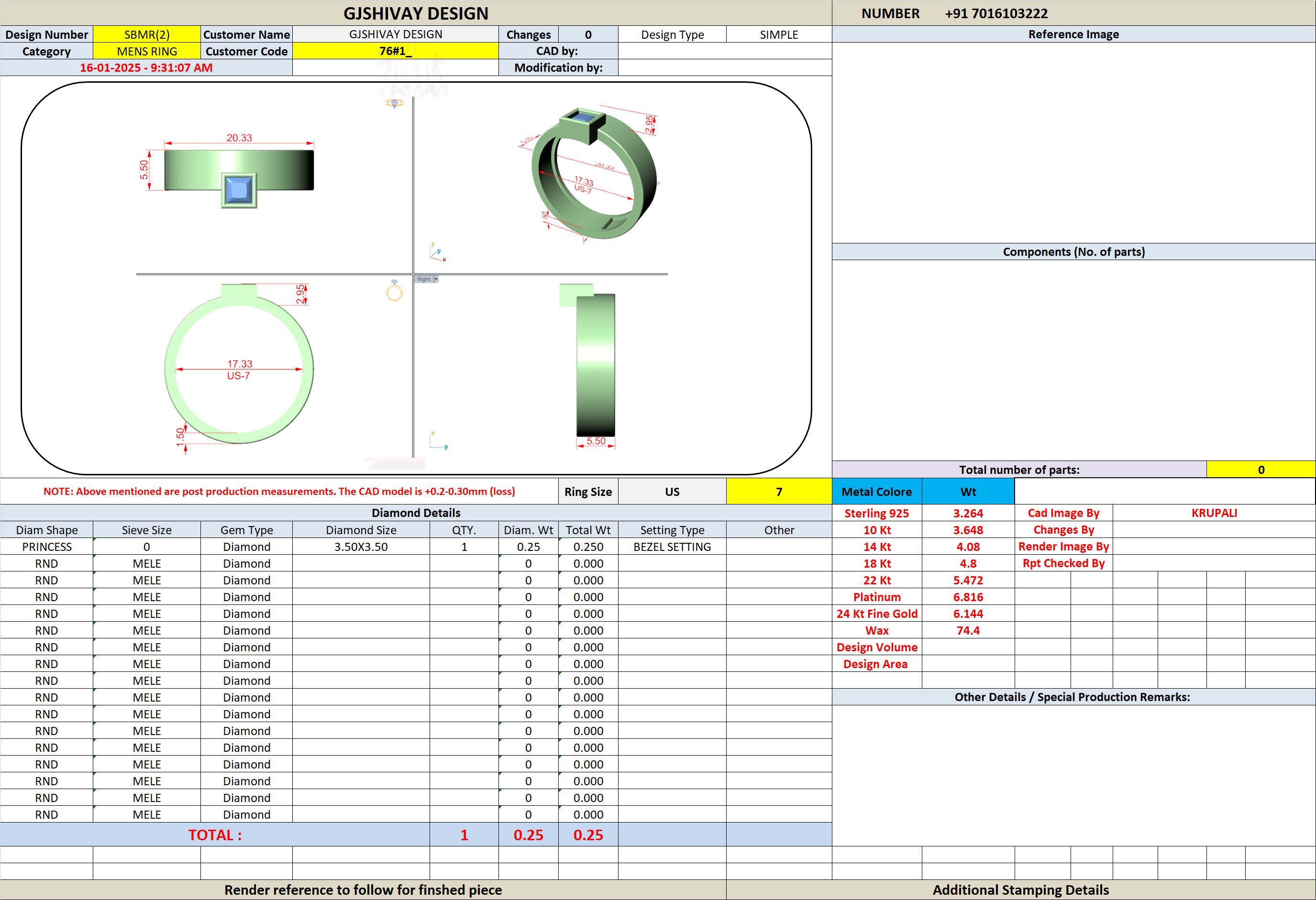Viewport: 1316px width, 900px height.
Task: Click the customer code 76#1_ cell
Action: click(x=395, y=51)
